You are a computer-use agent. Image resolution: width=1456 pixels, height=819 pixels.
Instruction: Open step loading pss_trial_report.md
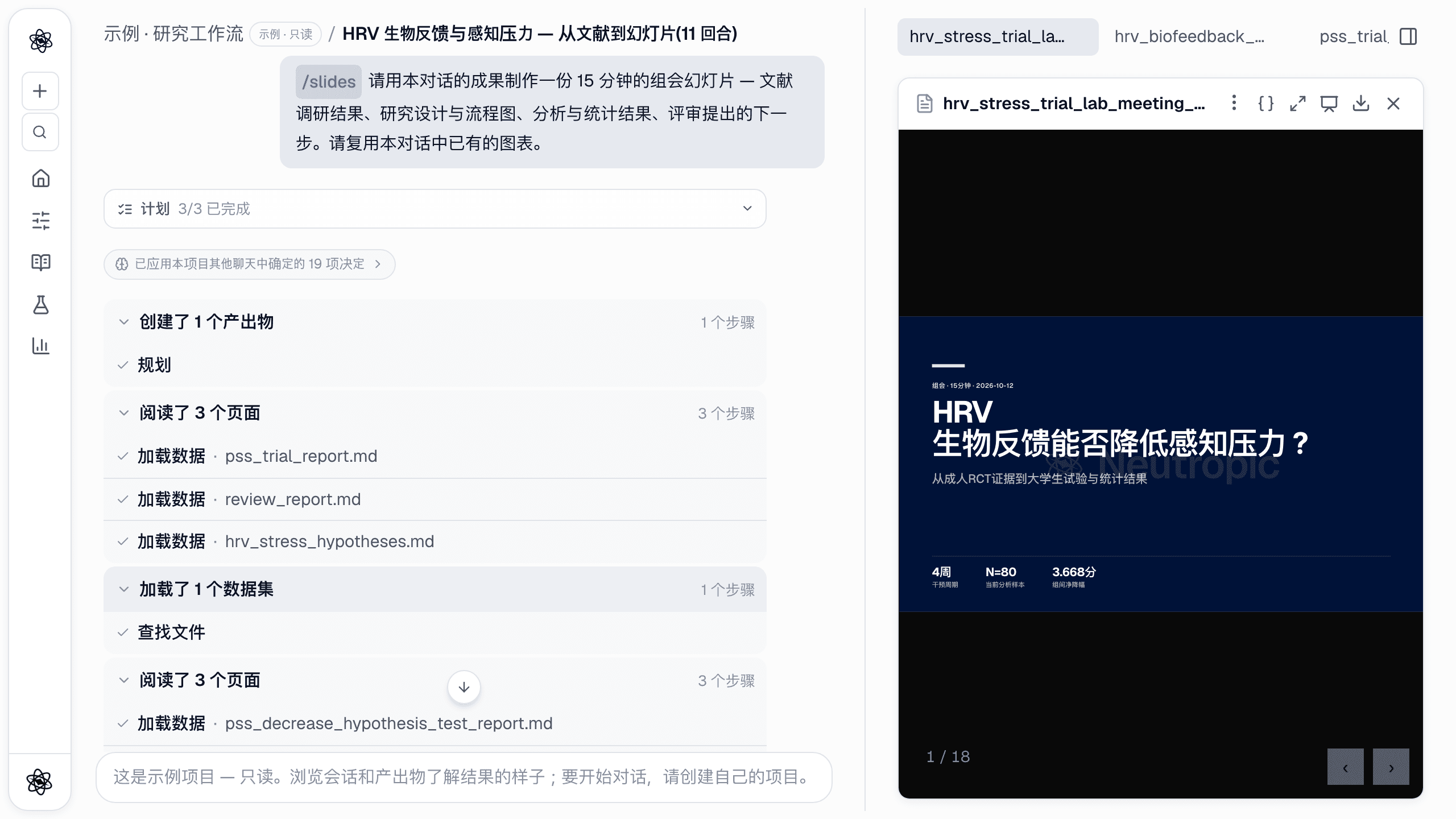(x=435, y=456)
